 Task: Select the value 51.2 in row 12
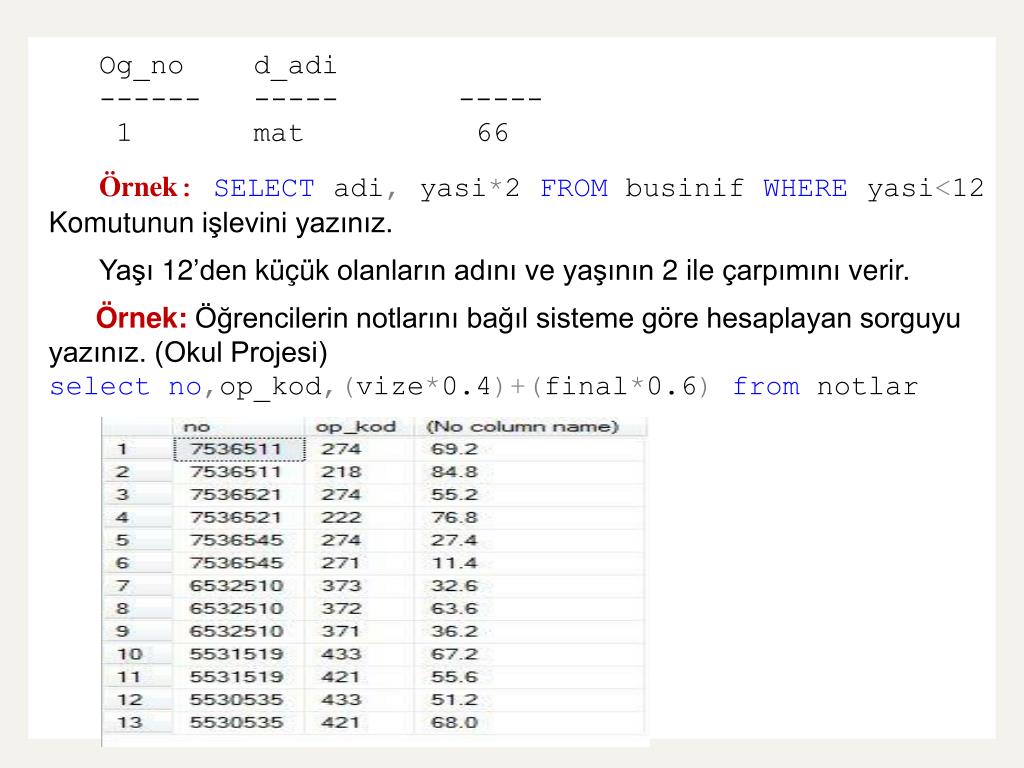pyautogui.click(x=455, y=700)
